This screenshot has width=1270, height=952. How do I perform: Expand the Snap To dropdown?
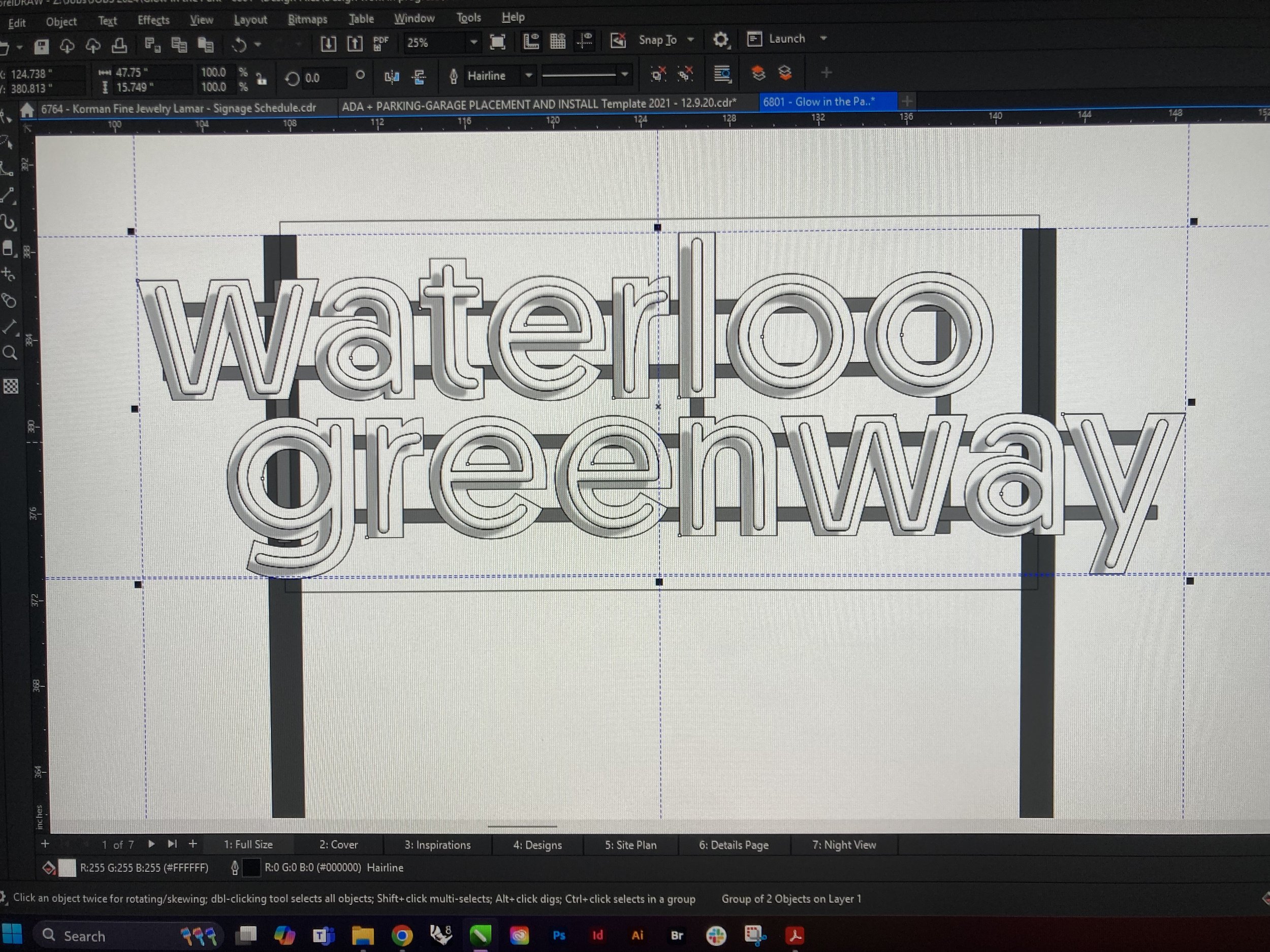click(691, 40)
